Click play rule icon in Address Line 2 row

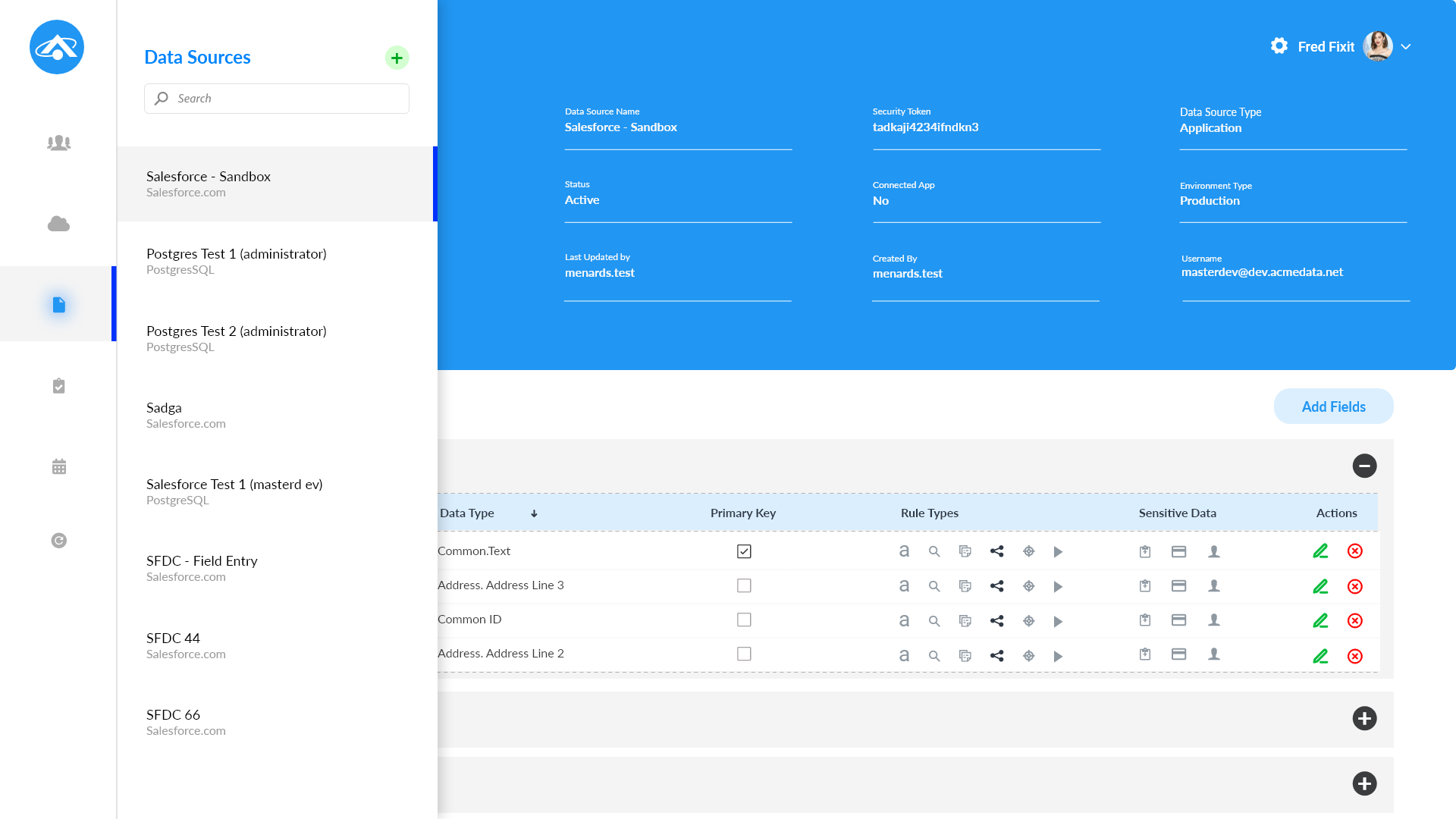click(x=1058, y=656)
